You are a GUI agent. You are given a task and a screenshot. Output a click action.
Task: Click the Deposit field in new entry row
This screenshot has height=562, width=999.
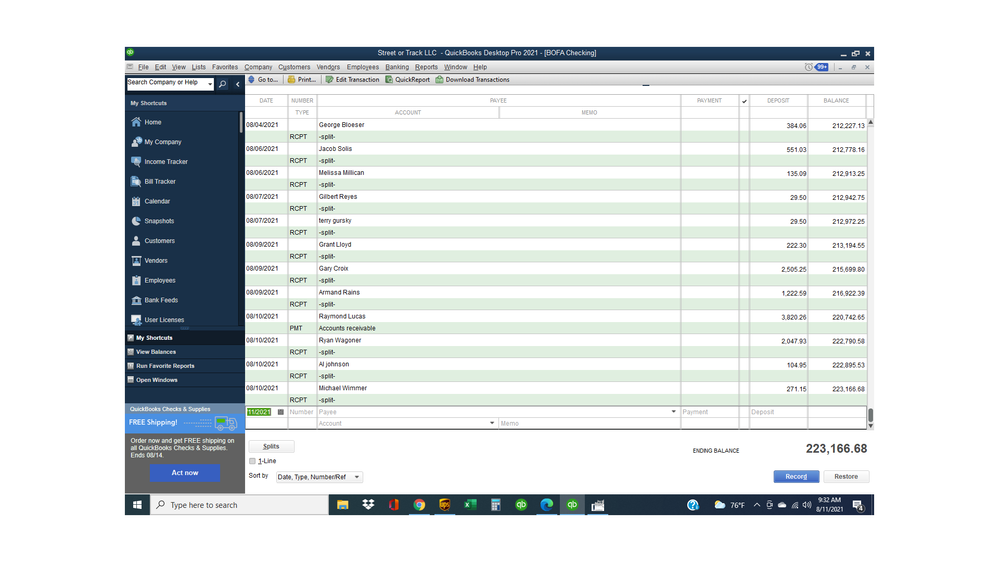pyautogui.click(x=778, y=412)
